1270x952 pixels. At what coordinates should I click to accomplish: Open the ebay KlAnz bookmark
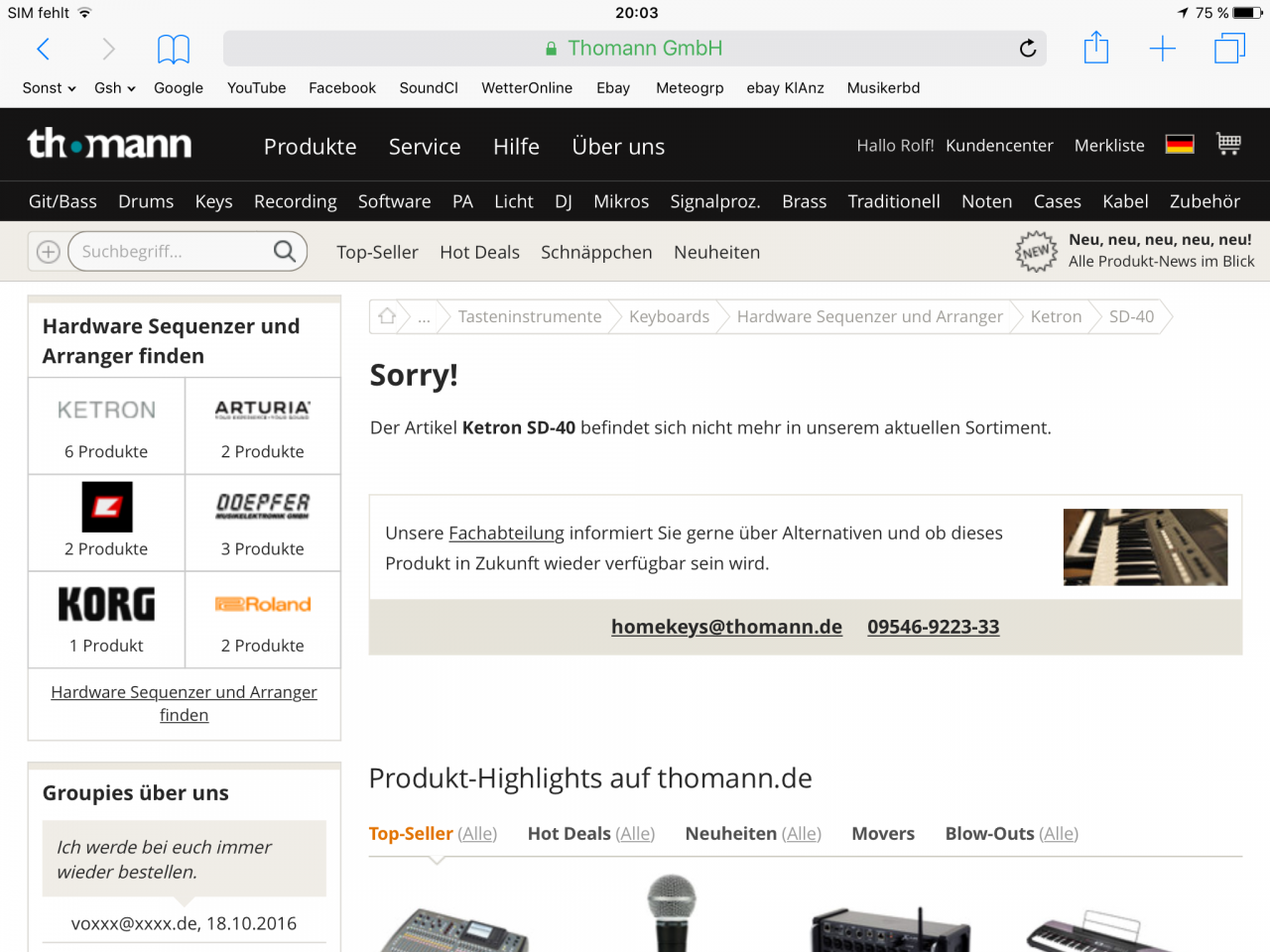click(x=785, y=88)
